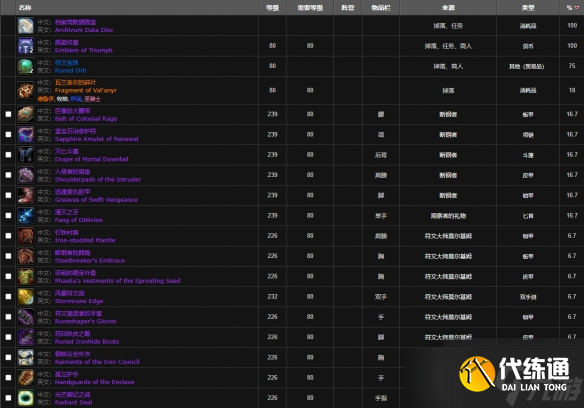Sort by the 来源 column header

point(448,7)
